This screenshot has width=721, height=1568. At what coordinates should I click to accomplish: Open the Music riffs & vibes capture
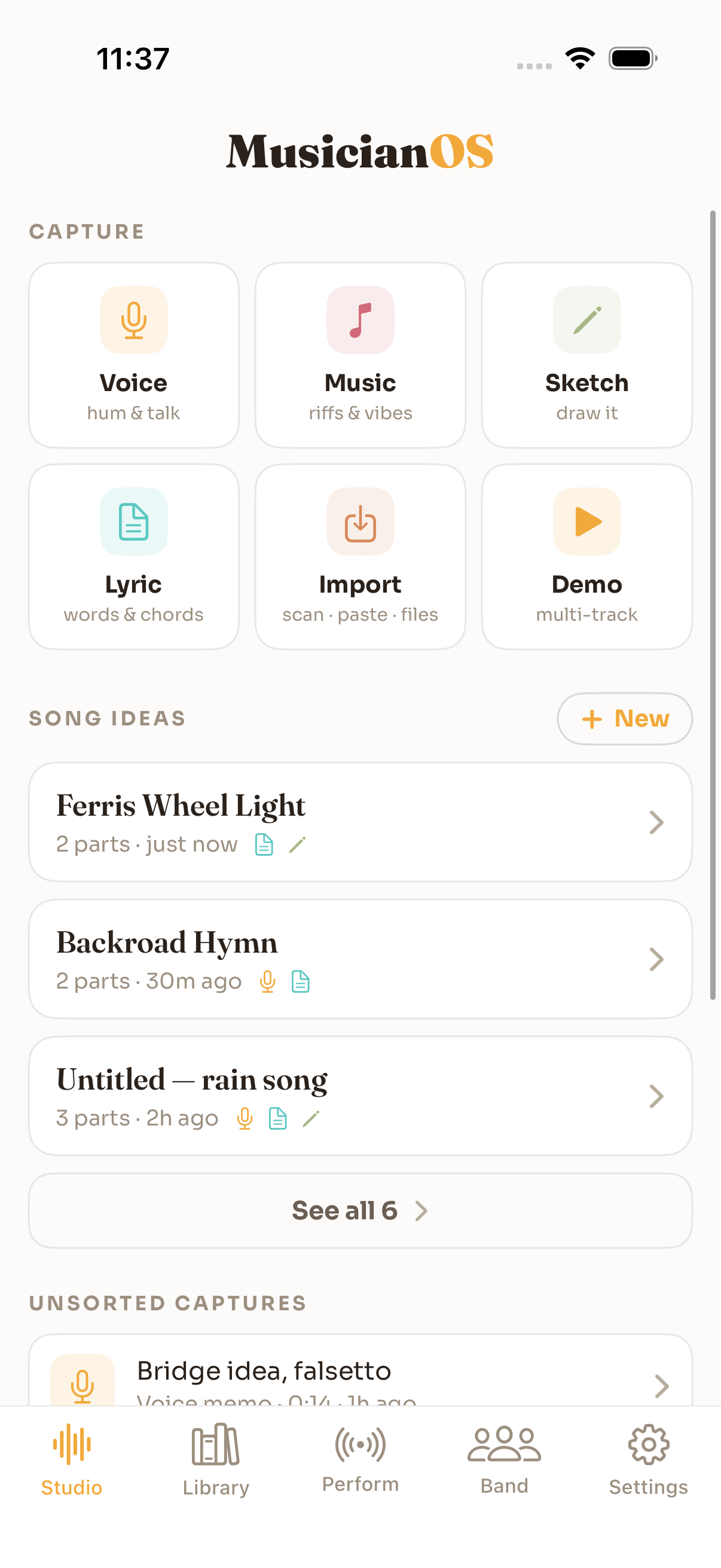(360, 355)
